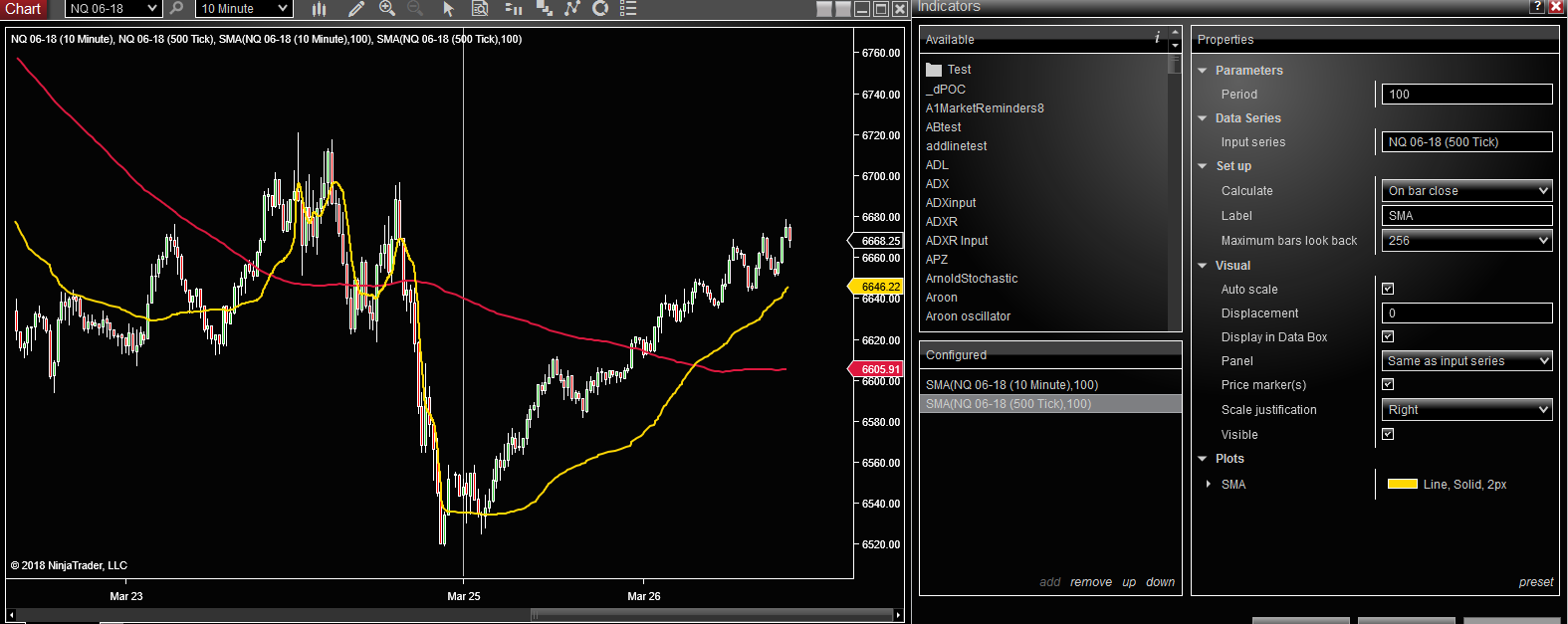Click the remove link
The height and width of the screenshot is (624, 1568).
(x=1091, y=582)
